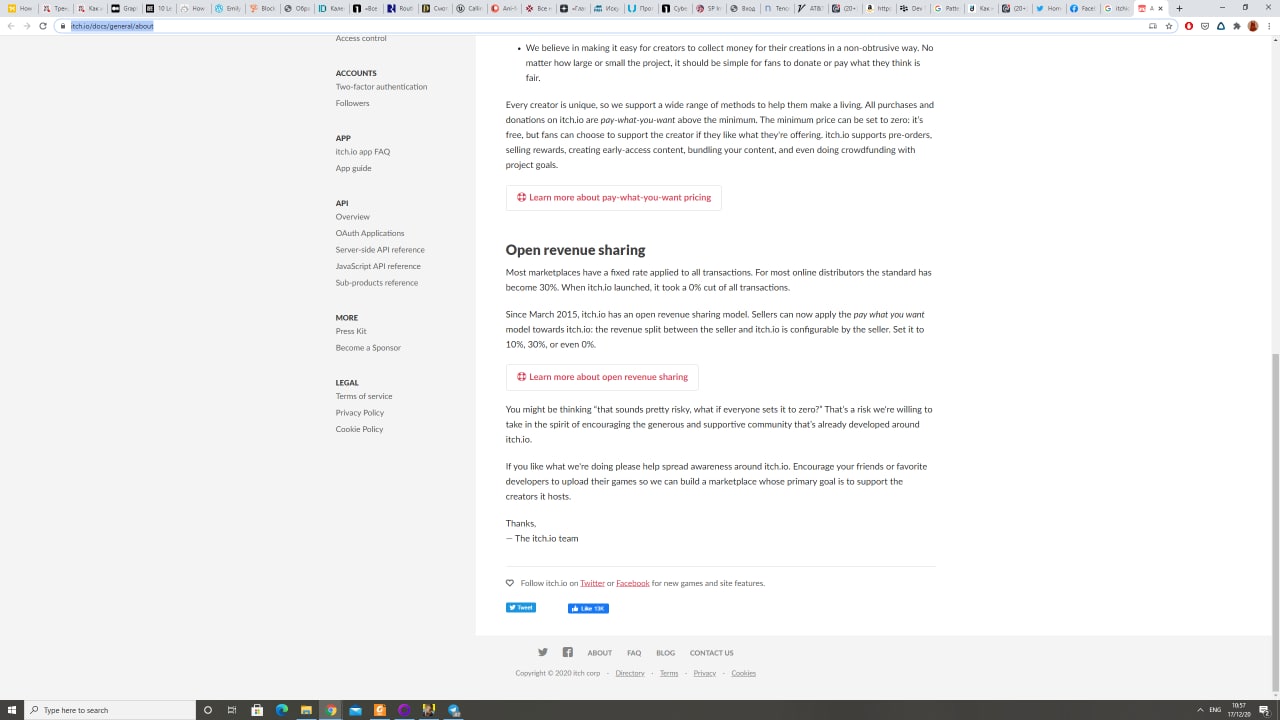Open Followers in the sidebar
This screenshot has width=1280, height=720.
click(352, 103)
